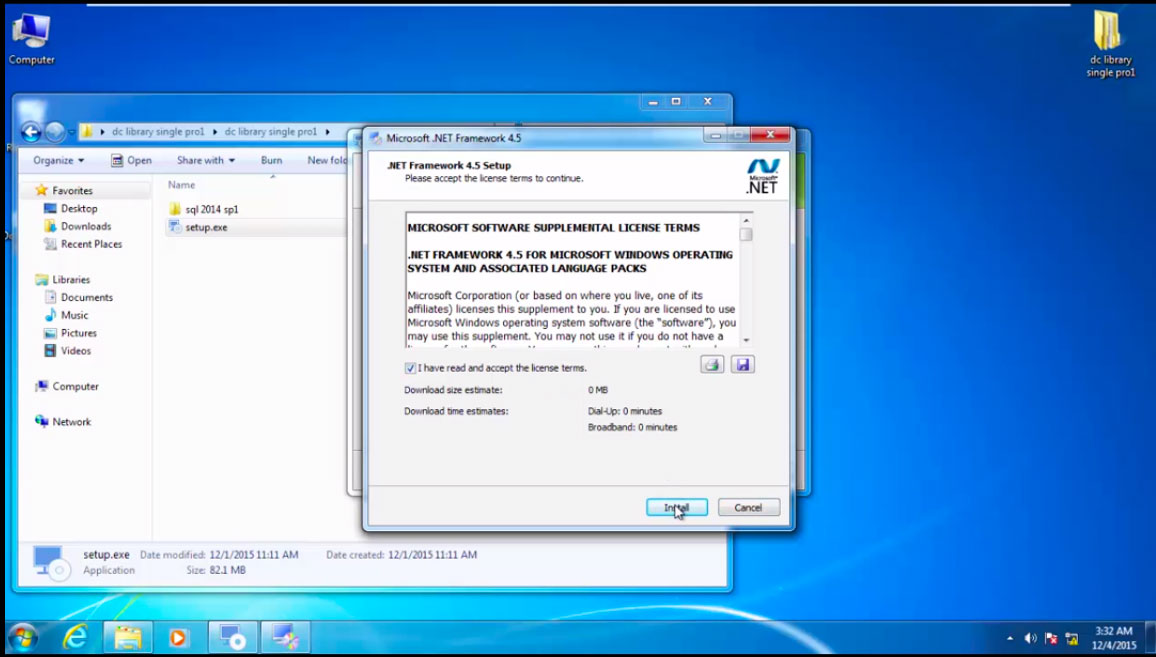This screenshot has width=1156, height=657.
Task: Click the license scrollbar up arrow
Action: click(746, 220)
